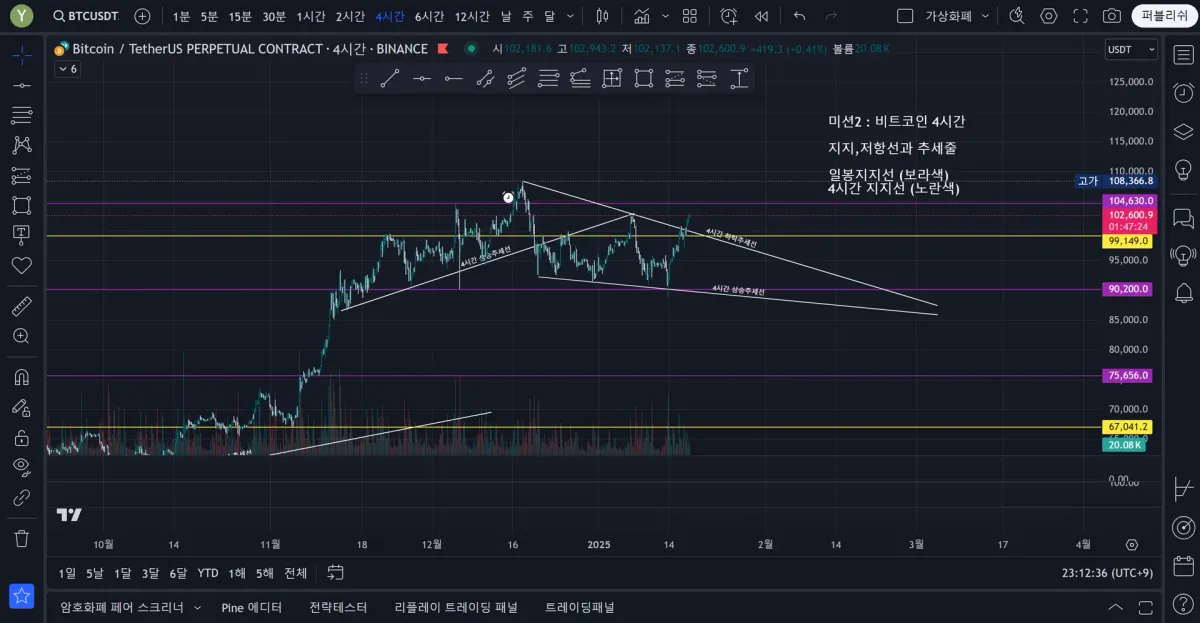The width and height of the screenshot is (1200, 623).
Task: Select the magnet snap mode icon
Action: coord(21,377)
